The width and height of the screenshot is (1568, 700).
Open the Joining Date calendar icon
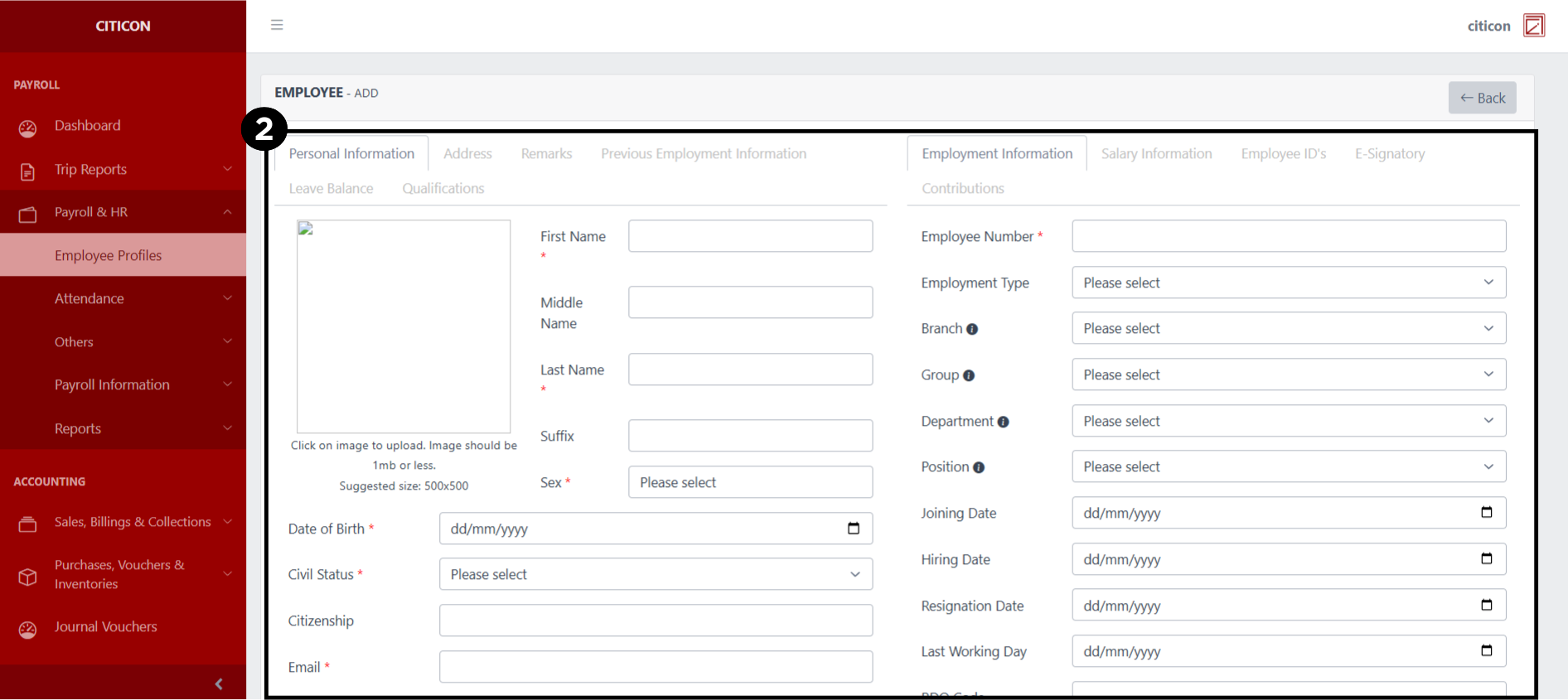1486,513
